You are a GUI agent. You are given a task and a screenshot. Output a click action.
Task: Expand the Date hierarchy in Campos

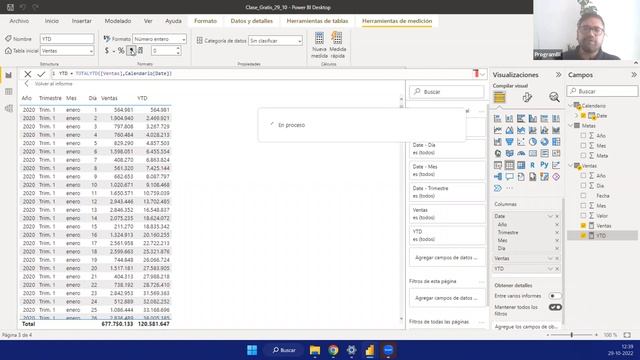(x=576, y=116)
